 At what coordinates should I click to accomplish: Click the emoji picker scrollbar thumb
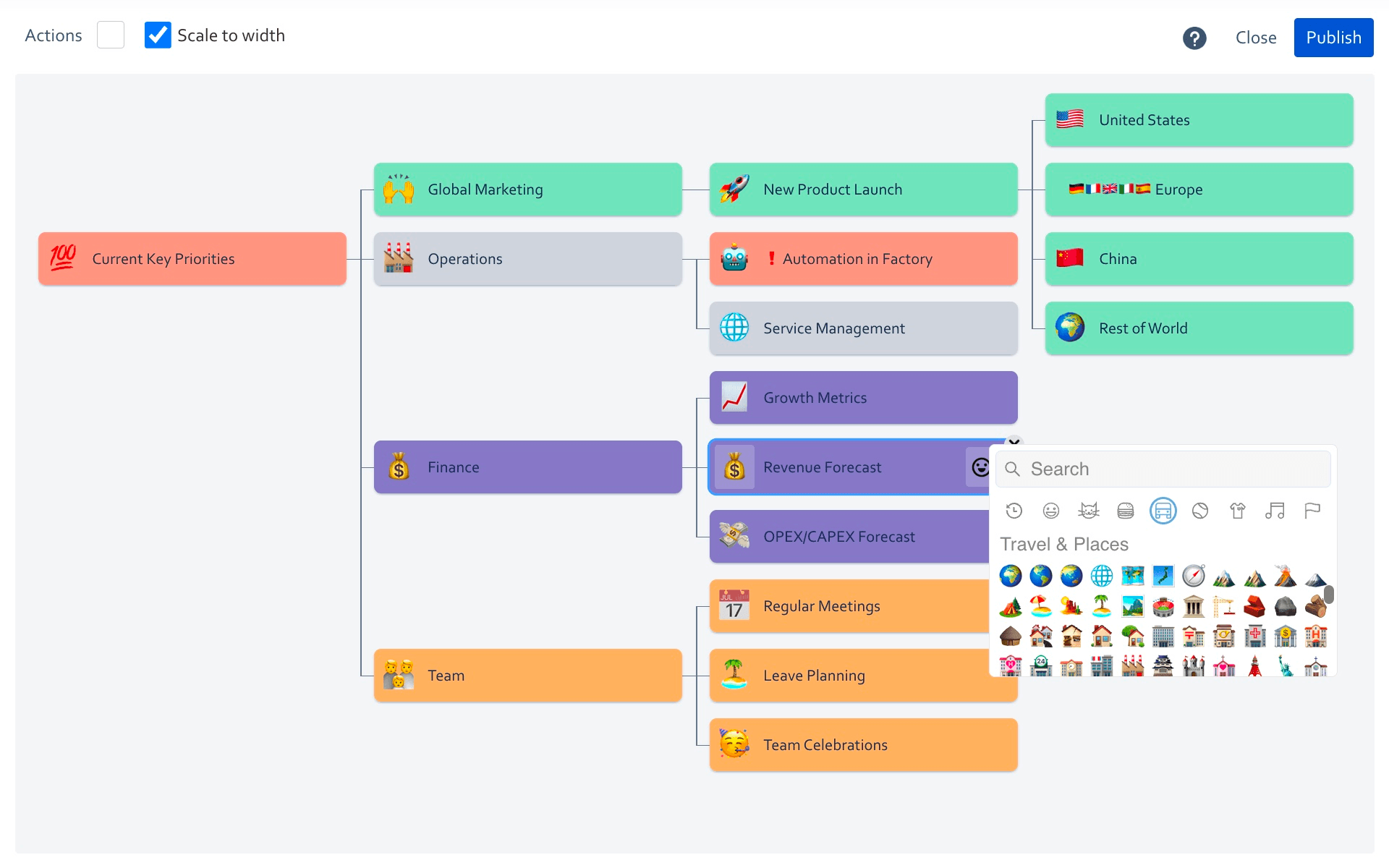(x=1329, y=595)
